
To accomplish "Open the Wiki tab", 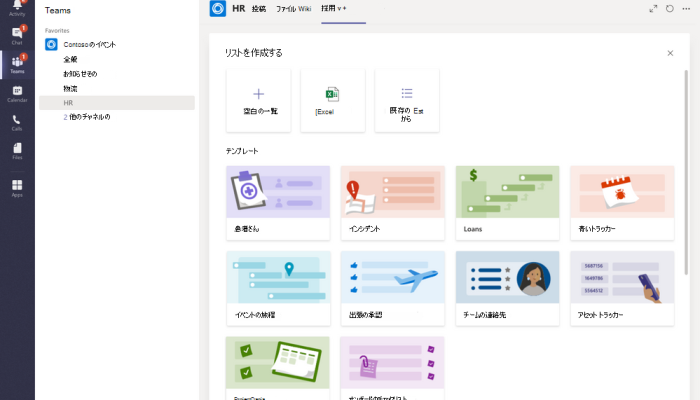I will (x=304, y=9).
